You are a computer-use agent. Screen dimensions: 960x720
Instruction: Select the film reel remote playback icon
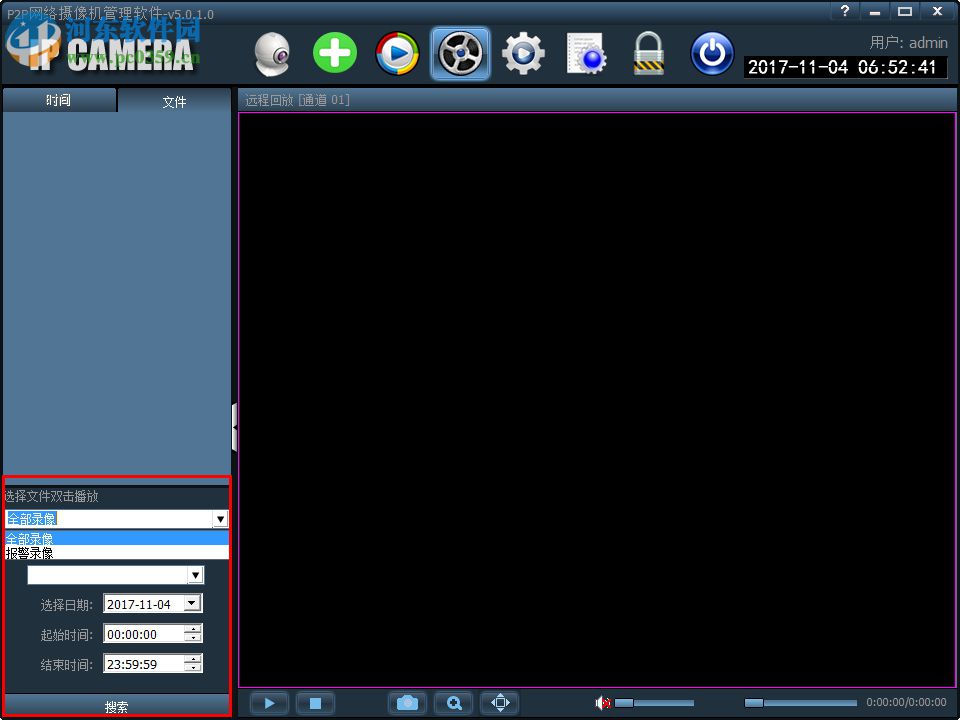tap(460, 54)
